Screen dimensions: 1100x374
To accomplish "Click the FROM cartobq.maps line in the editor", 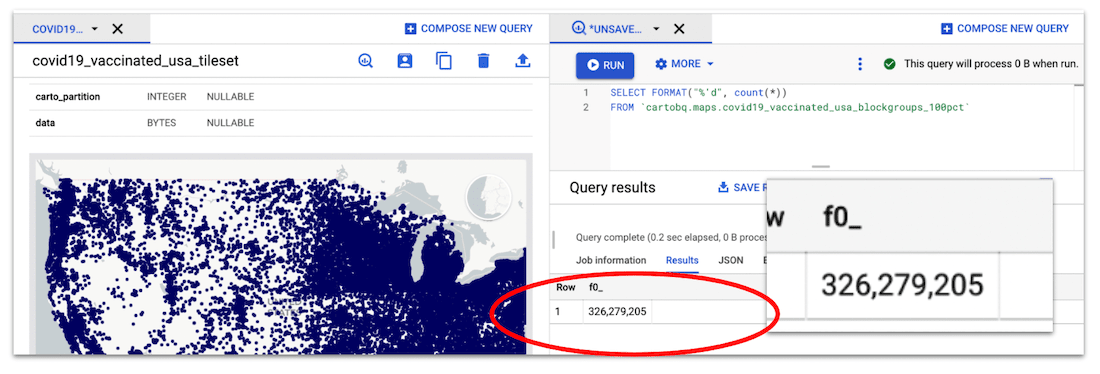I will [791, 108].
